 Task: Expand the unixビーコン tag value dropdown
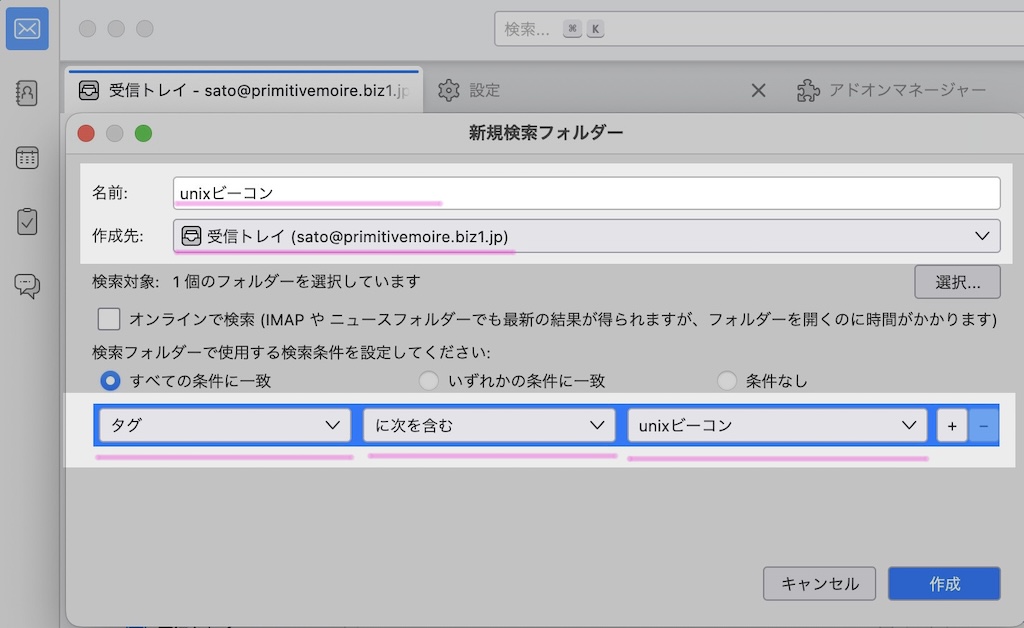(x=777, y=426)
